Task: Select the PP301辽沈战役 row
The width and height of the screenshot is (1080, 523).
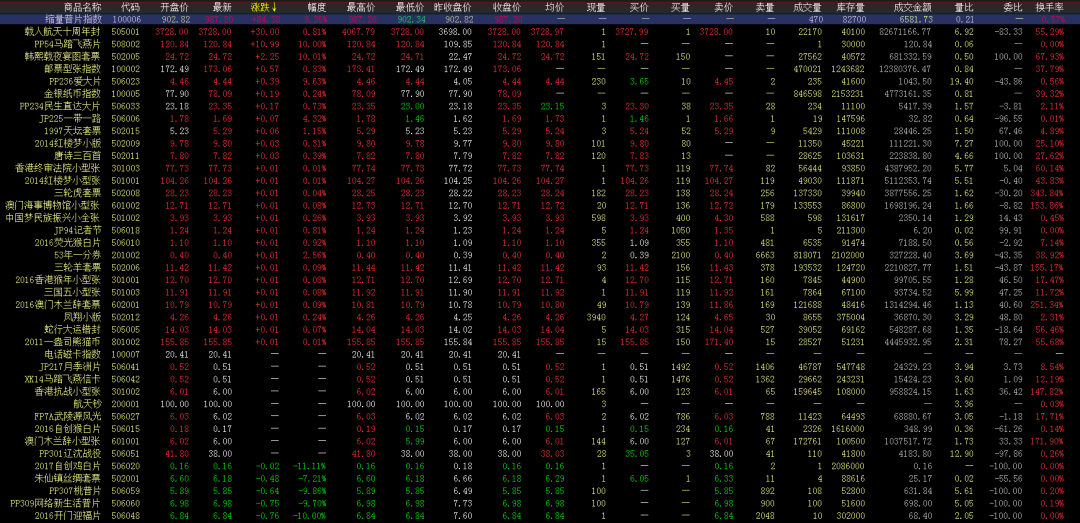Action: point(540,453)
